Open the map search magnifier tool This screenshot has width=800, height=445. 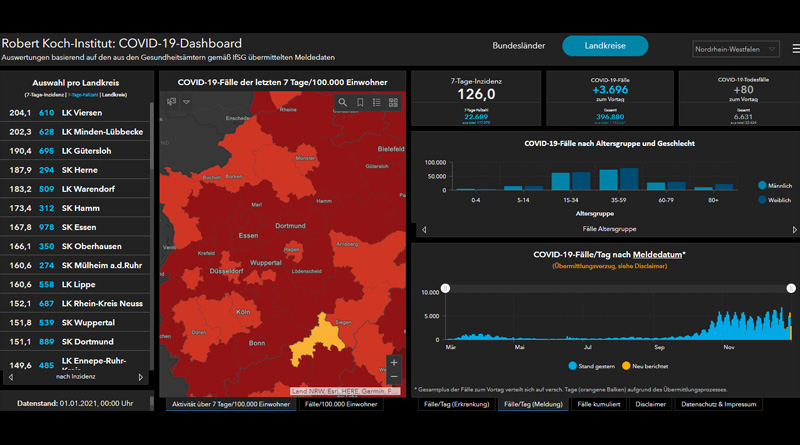pos(343,103)
